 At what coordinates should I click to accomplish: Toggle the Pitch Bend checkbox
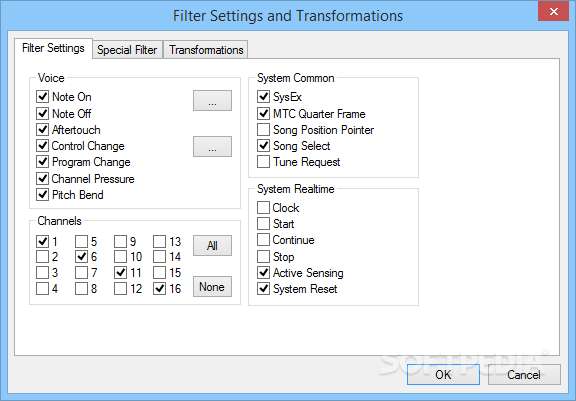pos(43,195)
